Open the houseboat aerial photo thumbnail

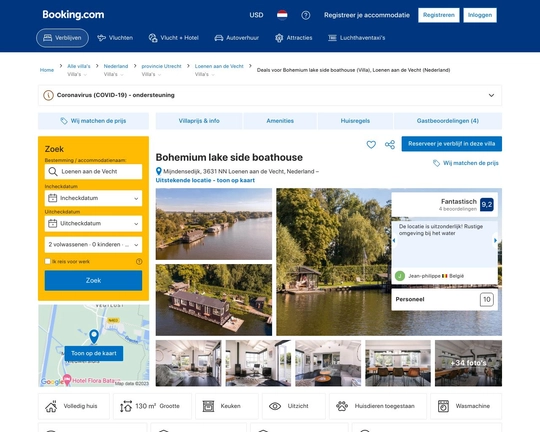214,300
